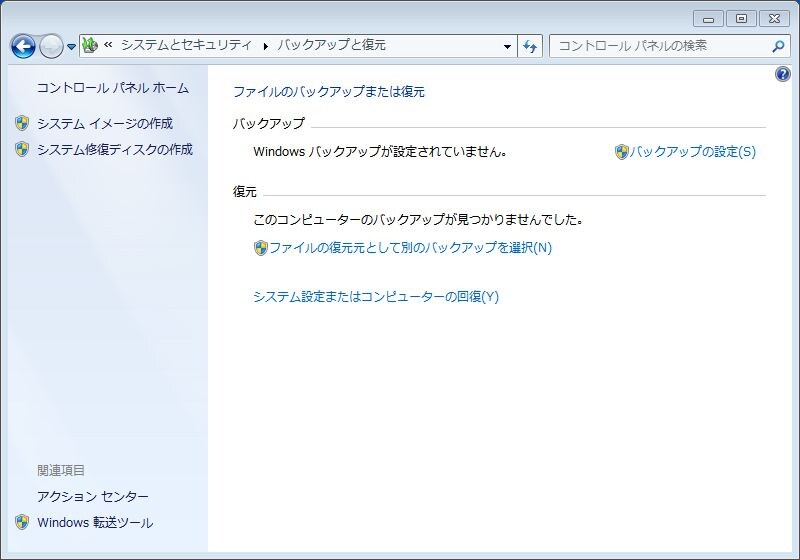The image size is (800, 560).
Task: Click ファイルの復元元として別のバックアップを選択(N) link
Action: pyautogui.click(x=411, y=248)
